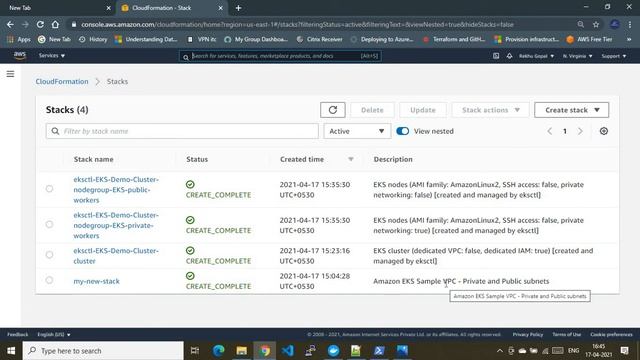Open browser zoom search icon in address bar
The width and height of the screenshot is (640, 360).
[580, 24]
